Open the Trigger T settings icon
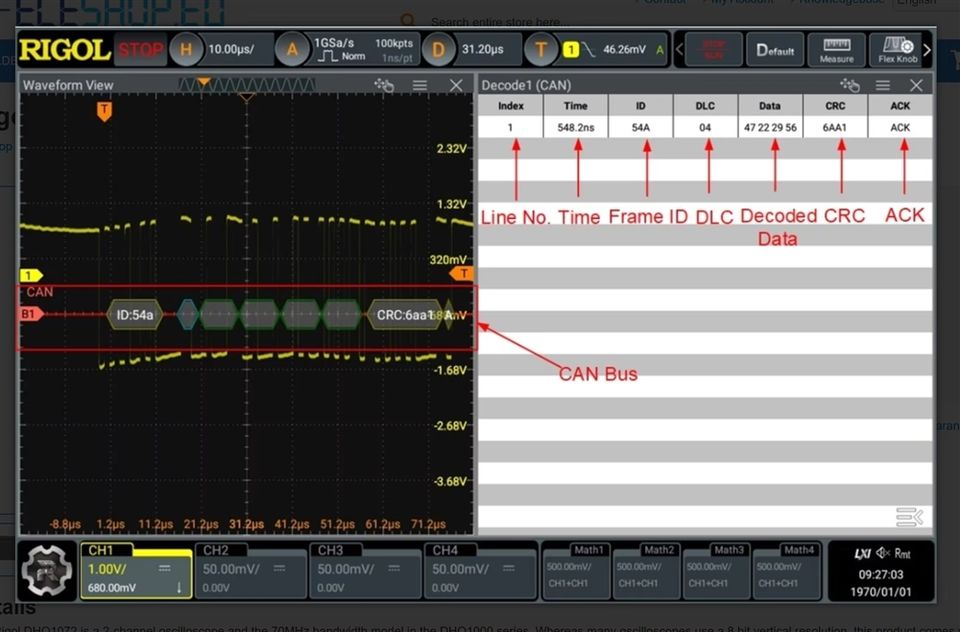The width and height of the screenshot is (960, 632). click(541, 50)
